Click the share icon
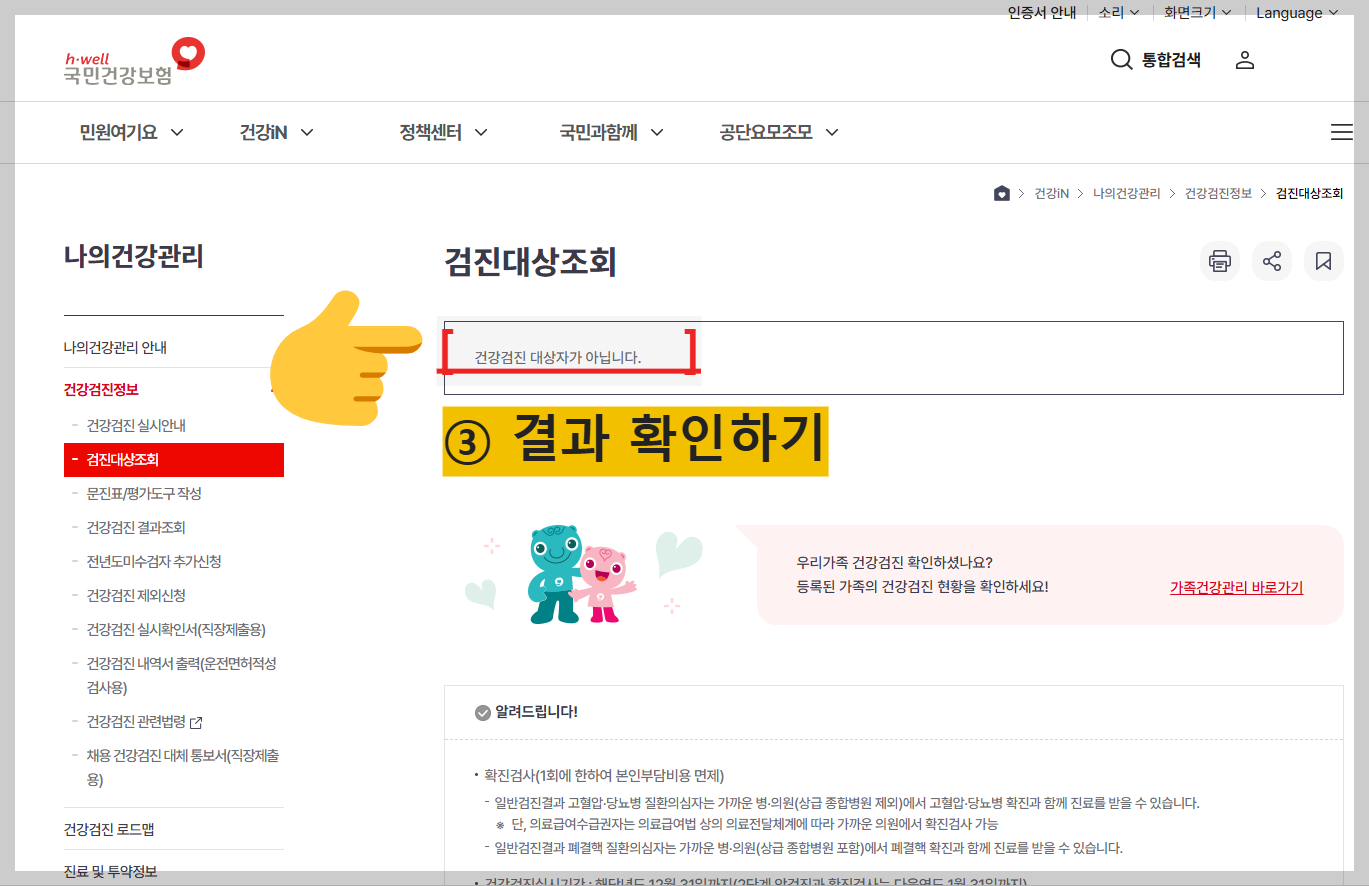 coord(1271,262)
